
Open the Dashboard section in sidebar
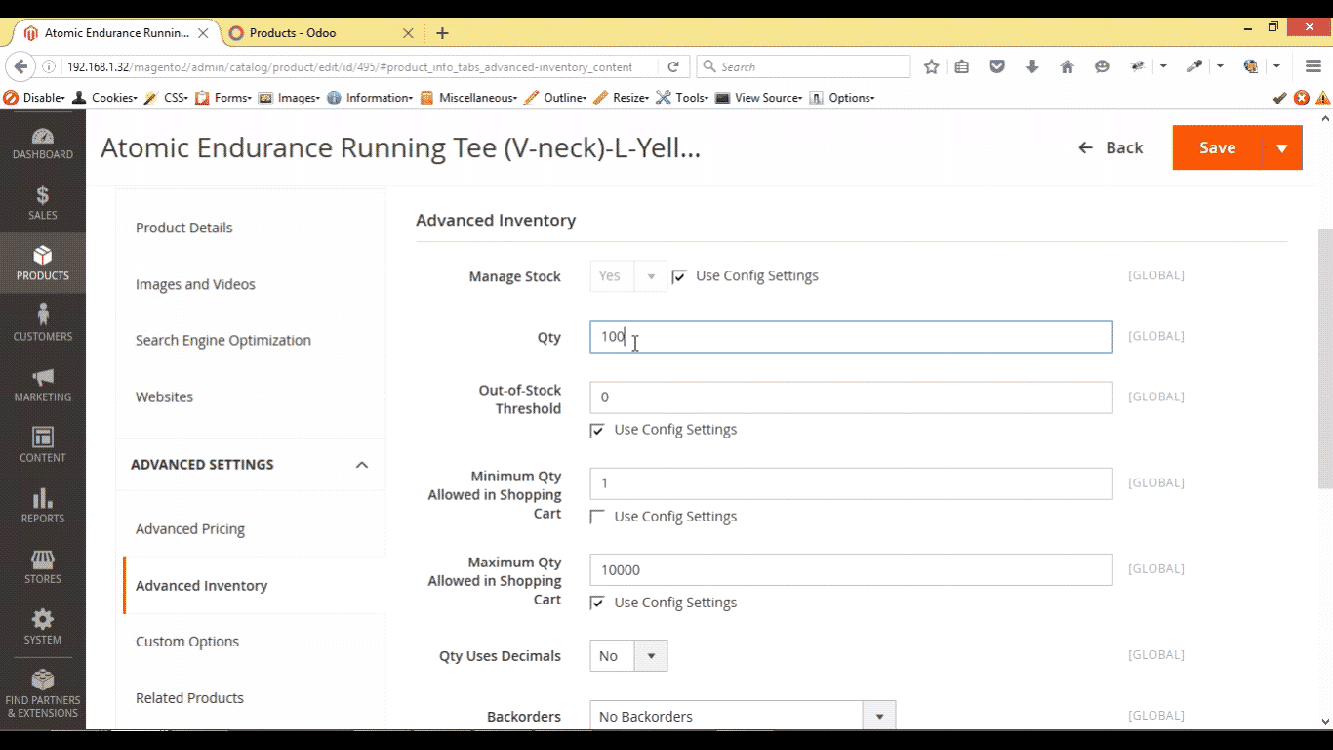tap(42, 143)
